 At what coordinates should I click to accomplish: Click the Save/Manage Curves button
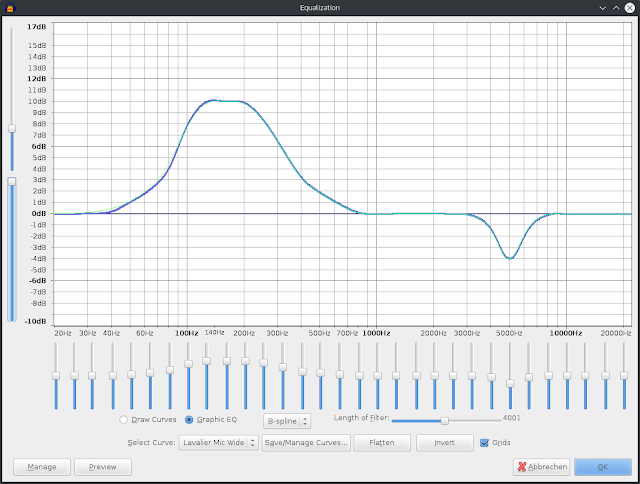(306, 443)
